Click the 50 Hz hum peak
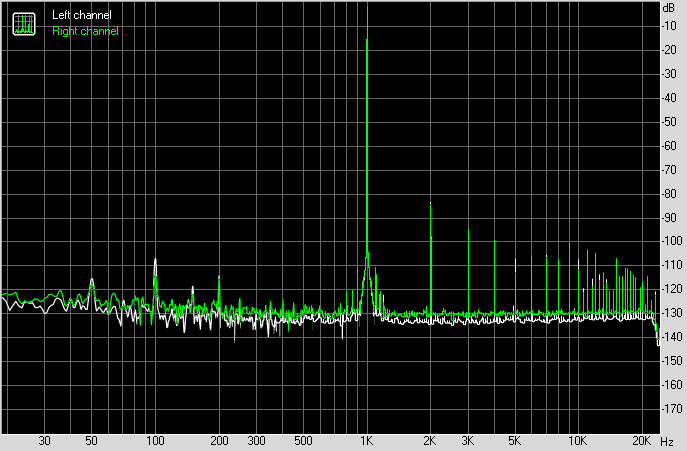This screenshot has width=687, height=451. tap(92, 279)
